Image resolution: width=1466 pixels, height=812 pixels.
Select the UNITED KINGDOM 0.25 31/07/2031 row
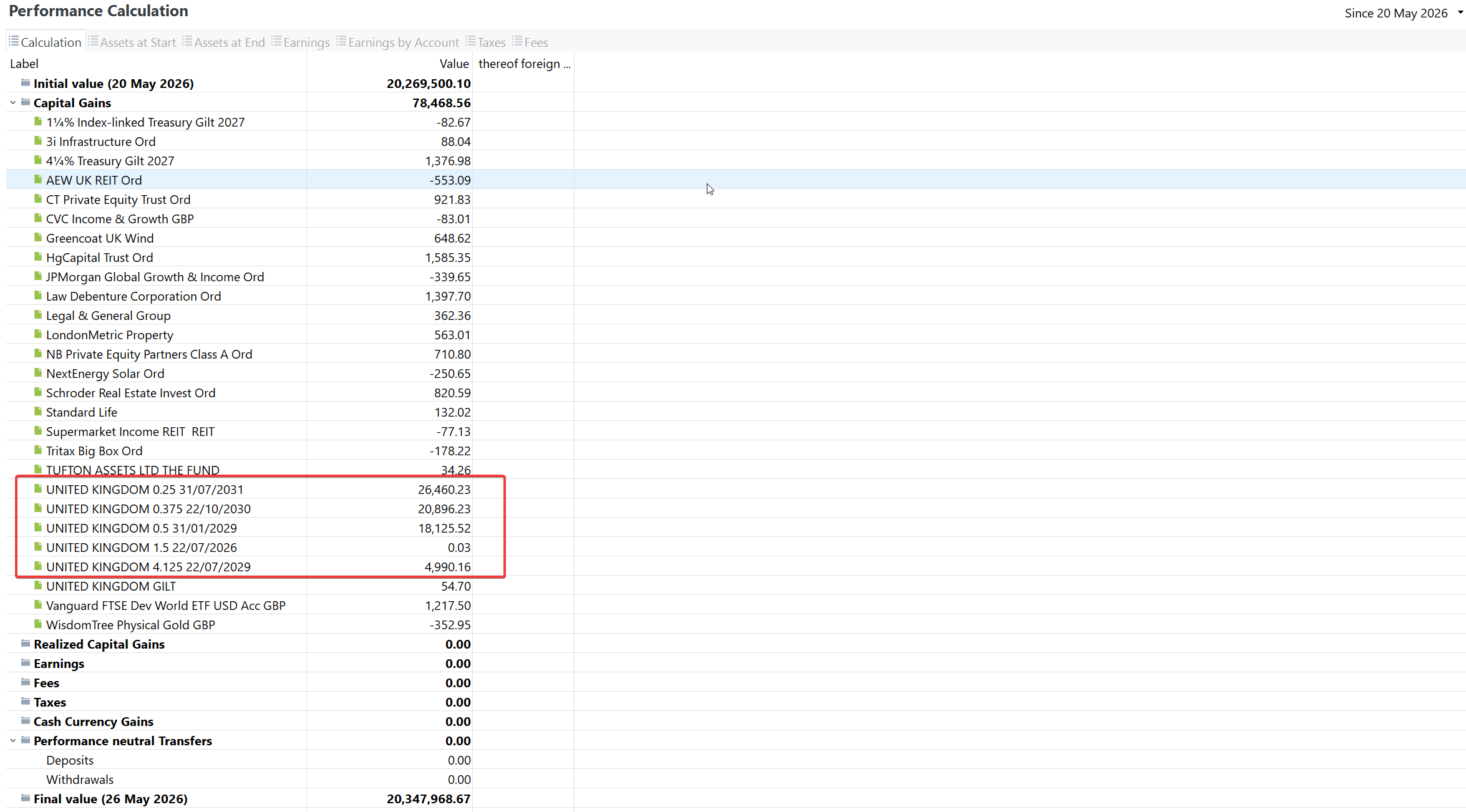click(735, 489)
